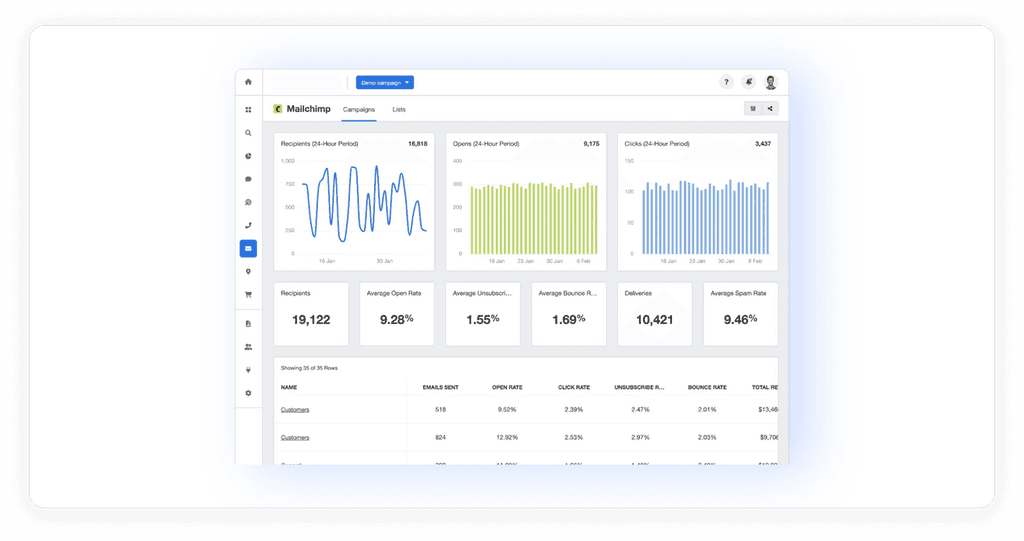Sort table by NAME column header
The height and width of the screenshot is (541, 1024).
tap(289, 387)
